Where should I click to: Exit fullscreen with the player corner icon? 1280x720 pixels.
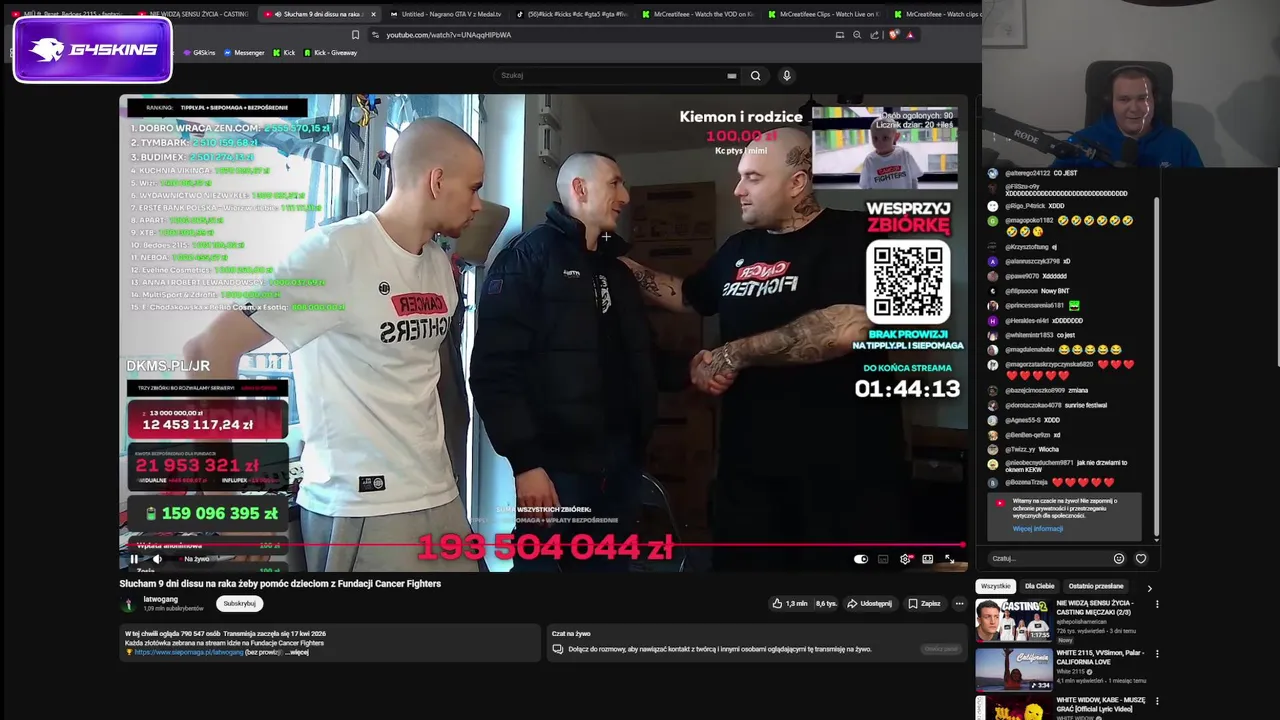tap(949, 559)
